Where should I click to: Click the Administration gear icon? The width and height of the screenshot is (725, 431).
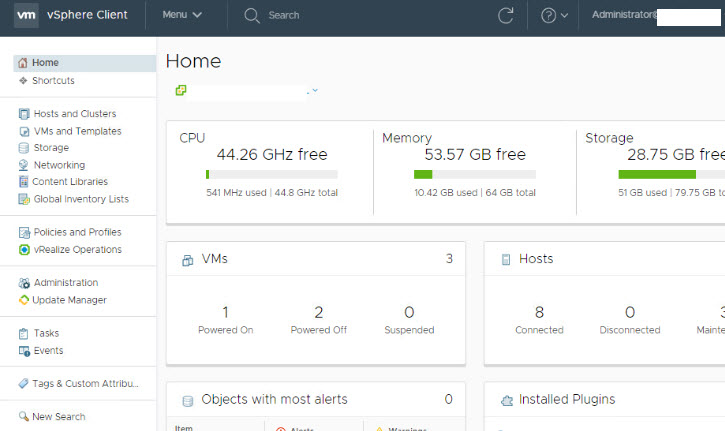pyautogui.click(x=24, y=283)
